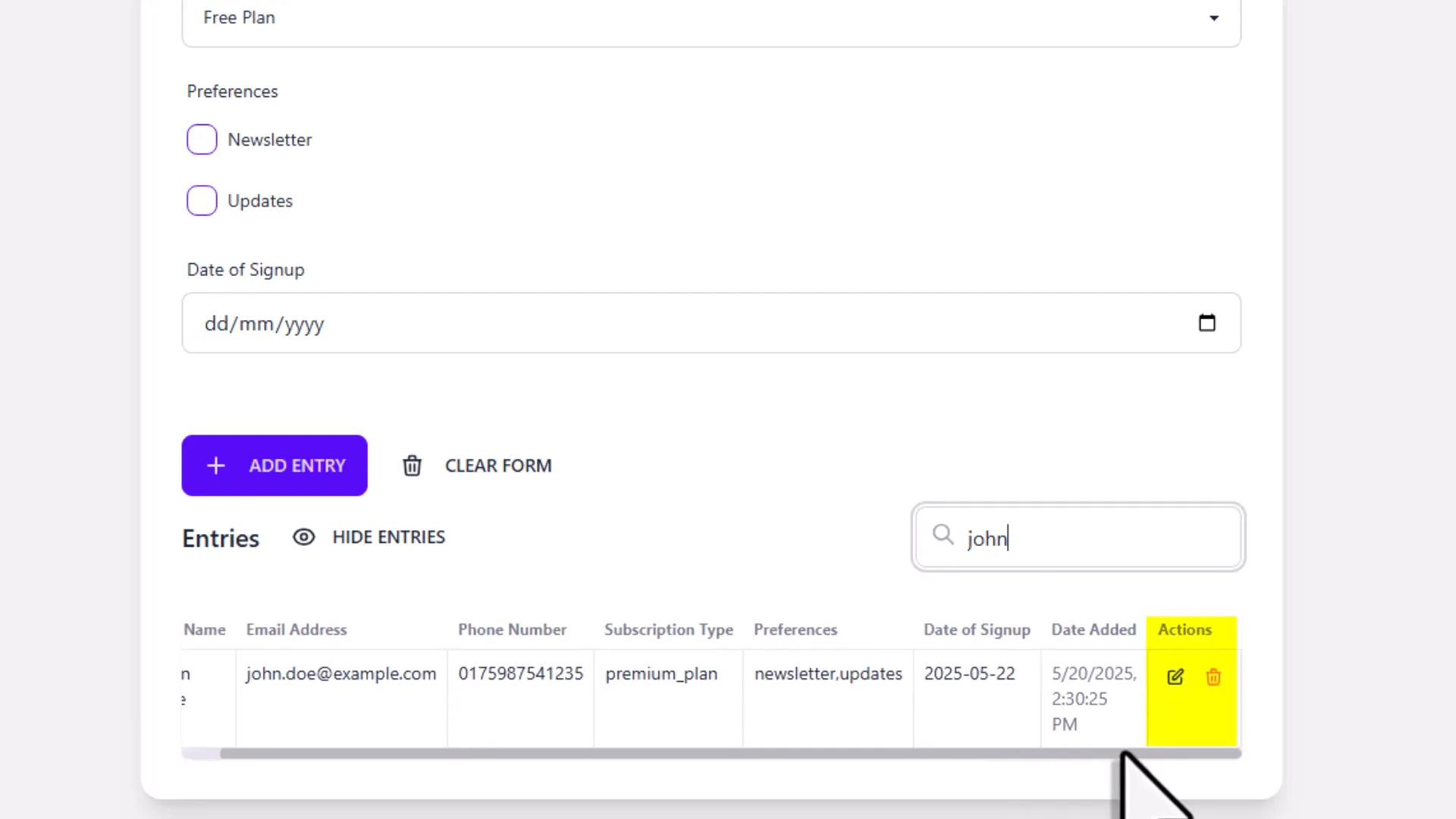Click the search field containing john

tap(1077, 537)
